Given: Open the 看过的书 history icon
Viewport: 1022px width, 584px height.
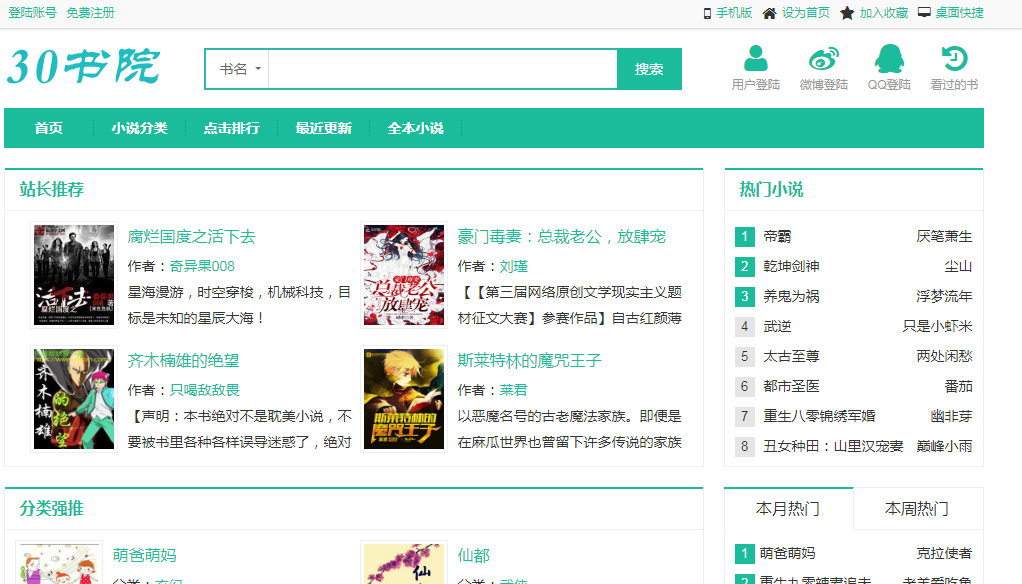Looking at the screenshot, I should click(x=954, y=58).
